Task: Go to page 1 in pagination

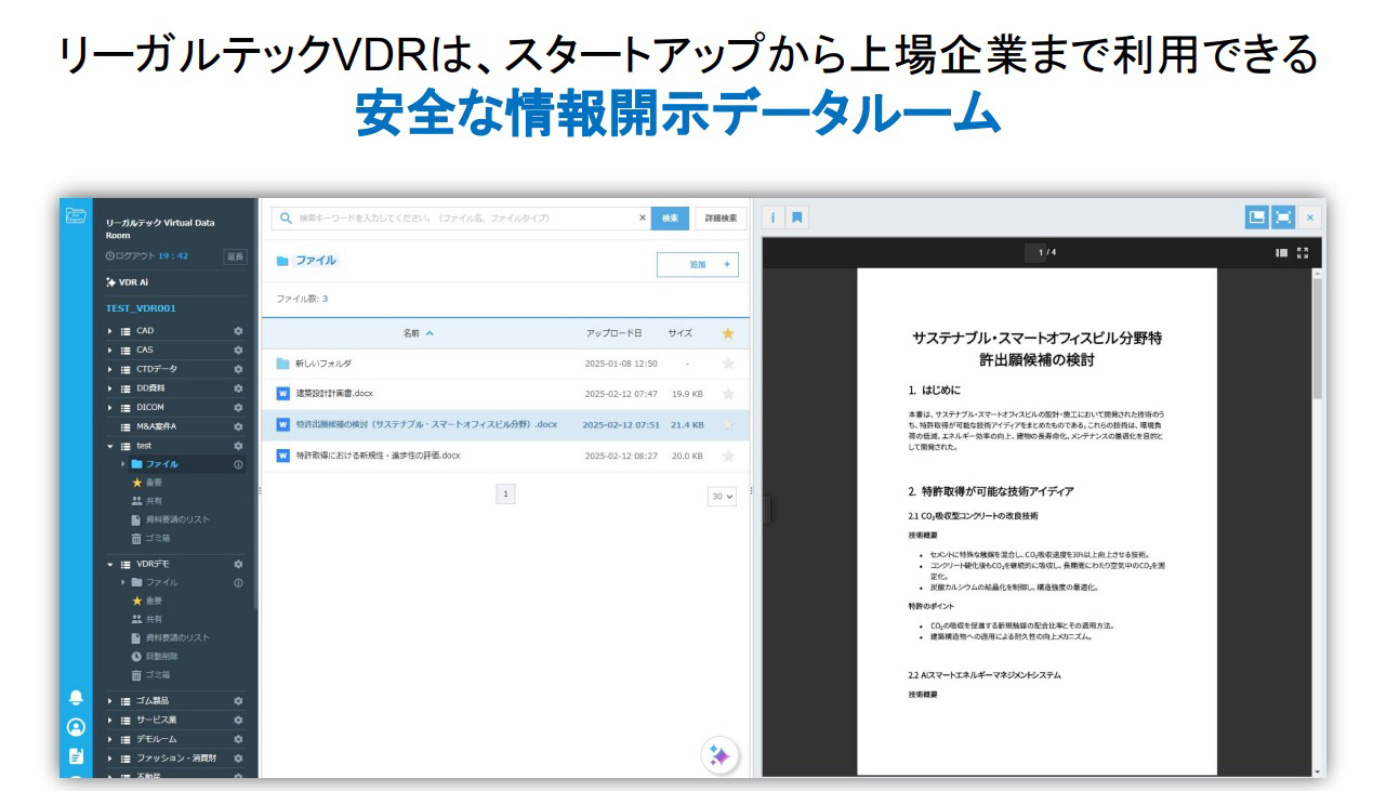Action: tap(506, 494)
